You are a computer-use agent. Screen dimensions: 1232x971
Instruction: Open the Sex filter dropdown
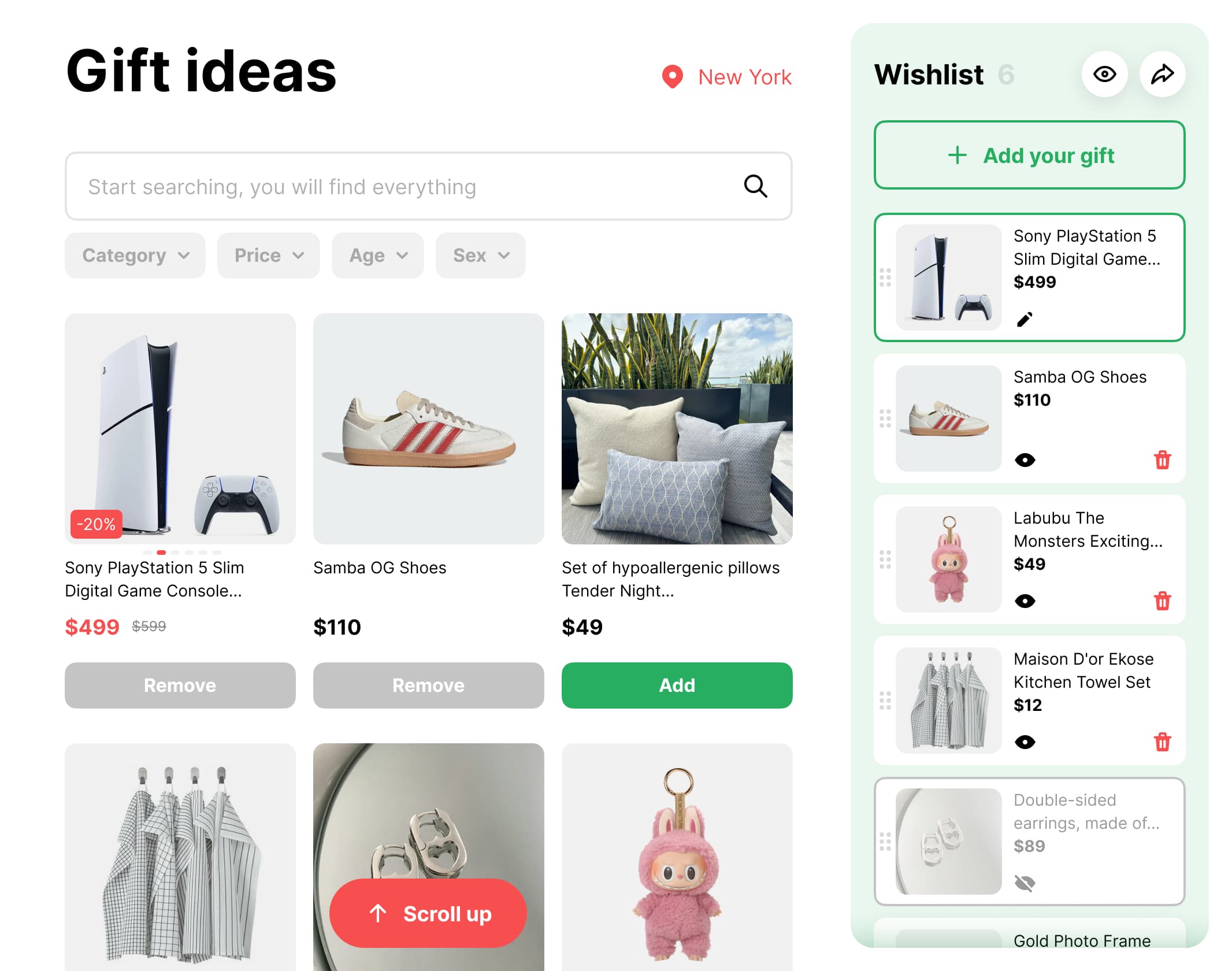click(x=481, y=255)
